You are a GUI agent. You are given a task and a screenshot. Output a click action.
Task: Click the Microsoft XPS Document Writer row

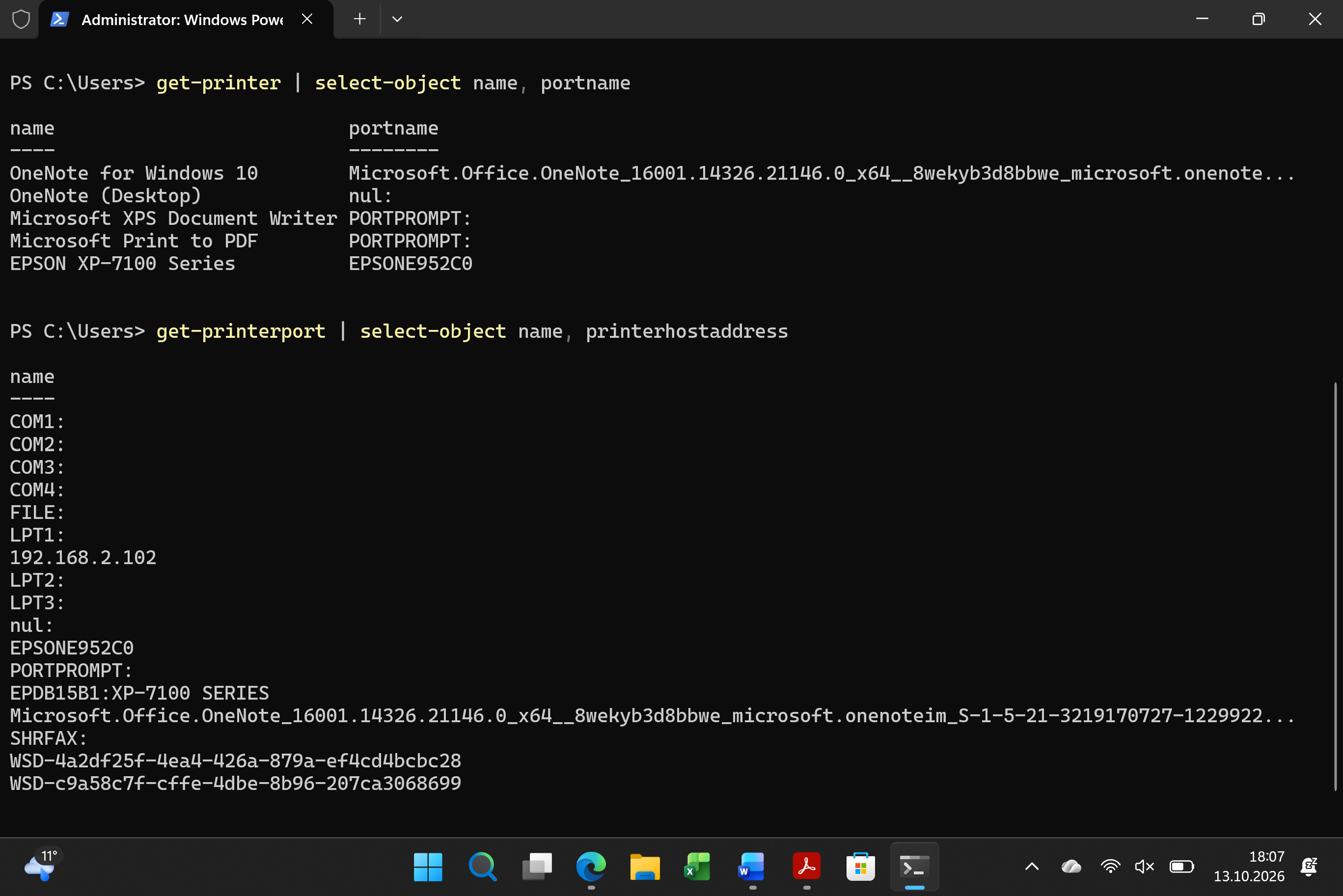pyautogui.click(x=241, y=218)
